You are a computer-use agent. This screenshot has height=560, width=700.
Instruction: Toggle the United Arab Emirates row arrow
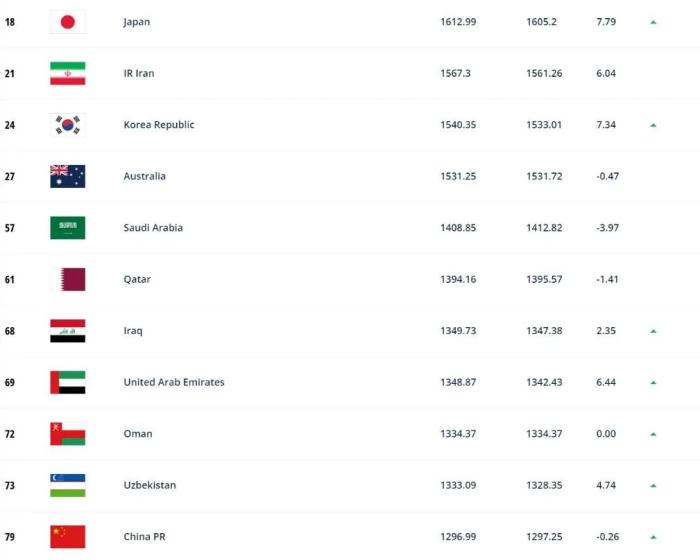tap(653, 382)
